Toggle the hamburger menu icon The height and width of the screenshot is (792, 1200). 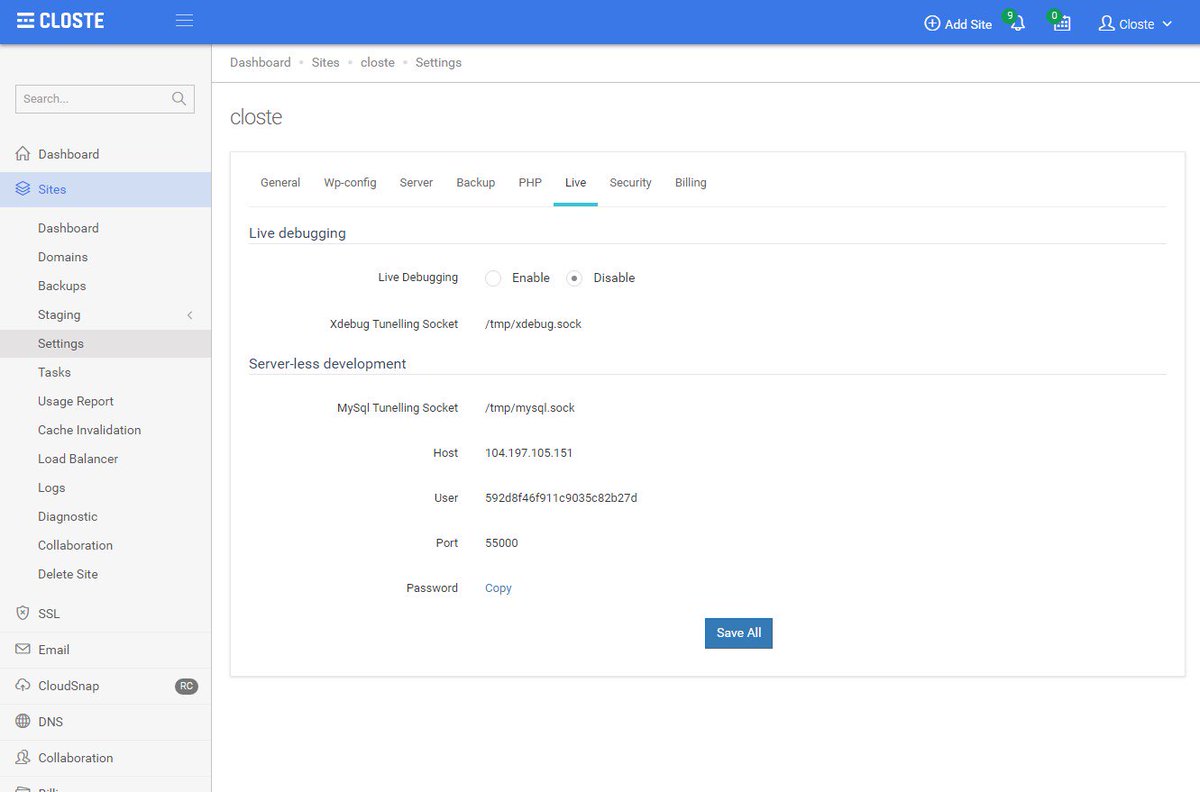coord(184,21)
